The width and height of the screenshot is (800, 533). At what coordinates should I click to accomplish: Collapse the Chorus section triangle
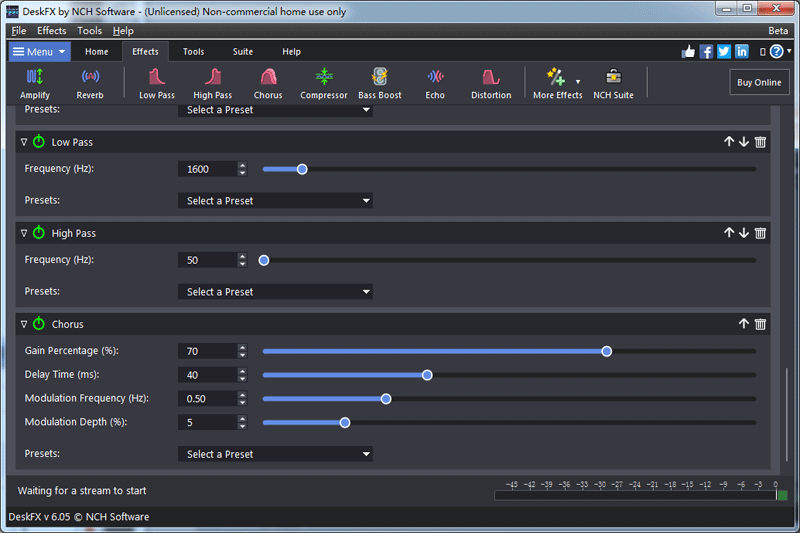click(x=23, y=324)
